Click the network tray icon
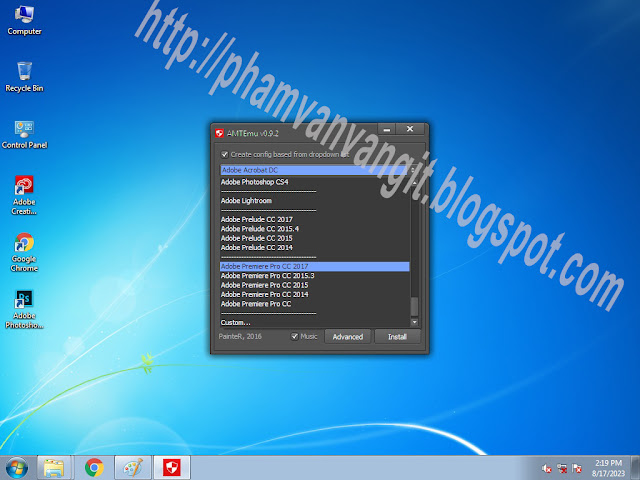The image size is (640, 480). coord(562,469)
